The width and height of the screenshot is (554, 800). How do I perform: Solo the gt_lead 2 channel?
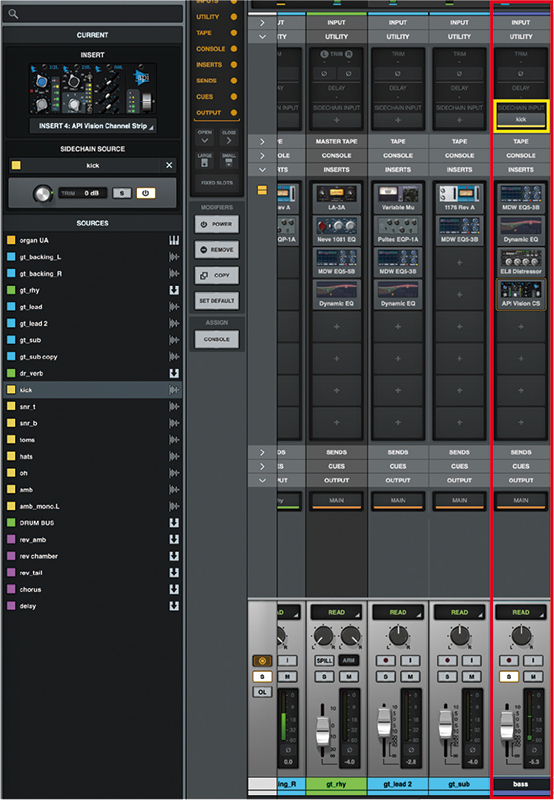(x=386, y=677)
